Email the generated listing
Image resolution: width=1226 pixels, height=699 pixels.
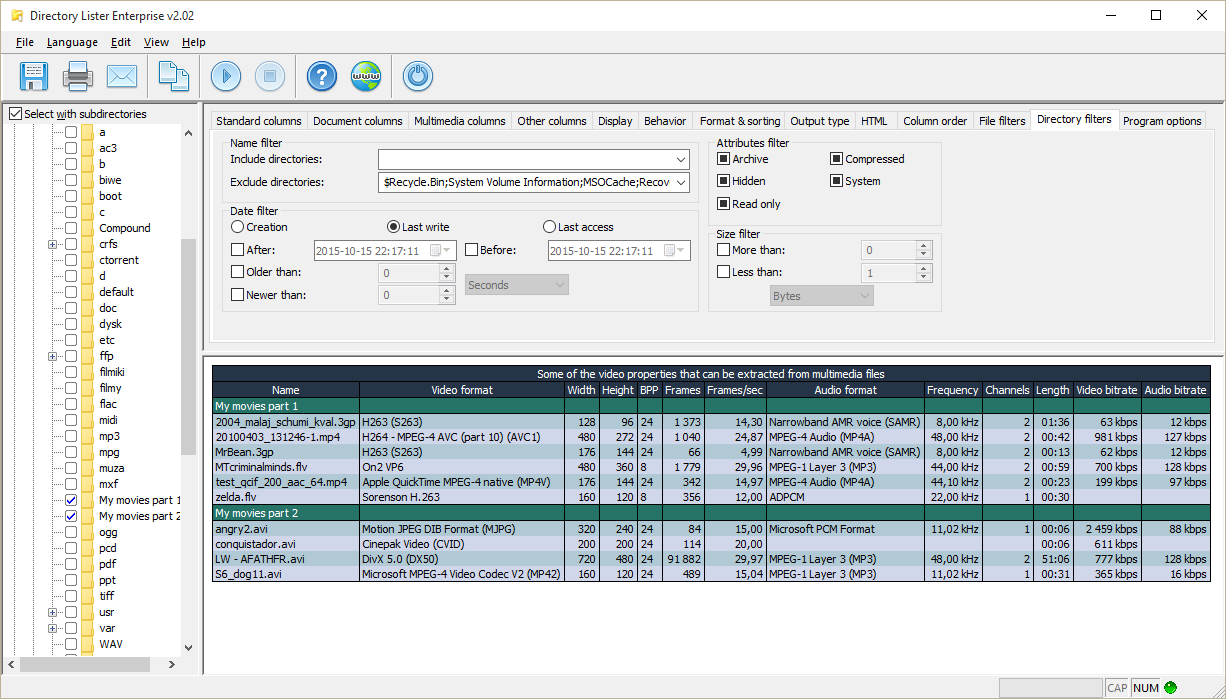point(123,76)
